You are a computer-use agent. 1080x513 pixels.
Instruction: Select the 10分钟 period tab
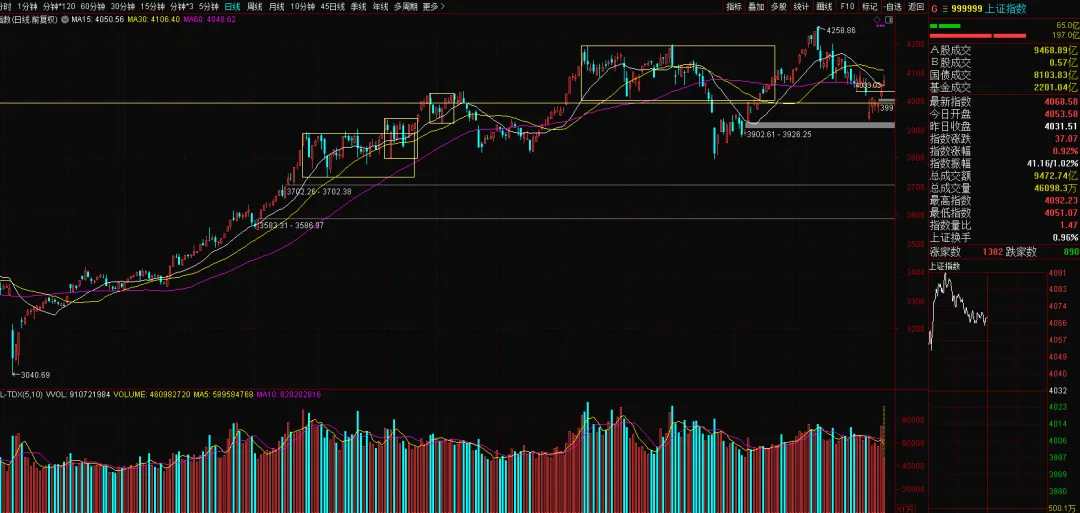pyautogui.click(x=302, y=6)
